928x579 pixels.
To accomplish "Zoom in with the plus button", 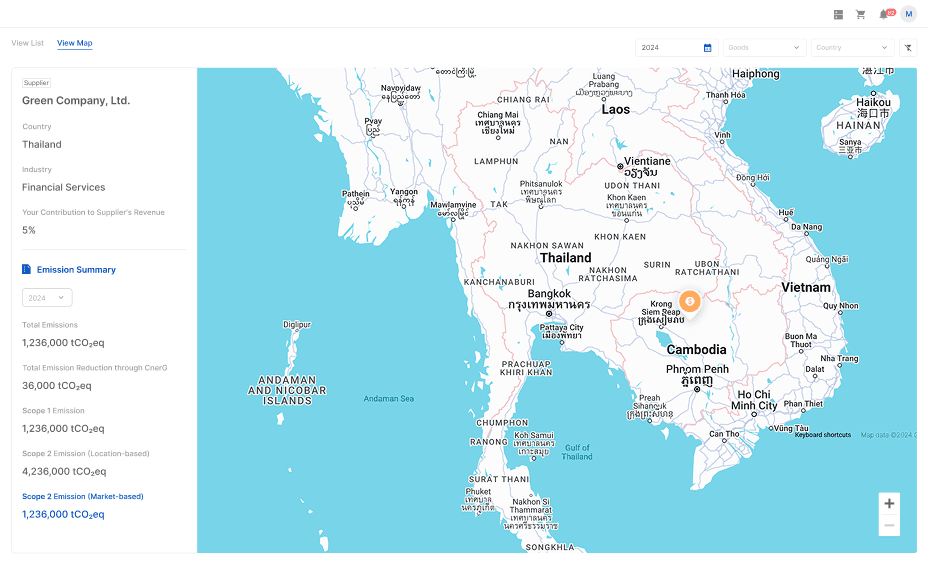I will (889, 502).
